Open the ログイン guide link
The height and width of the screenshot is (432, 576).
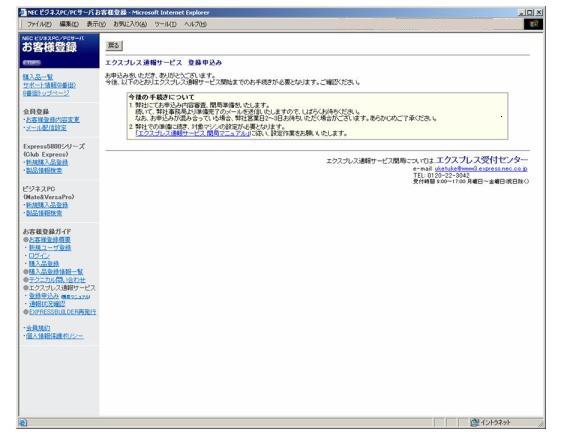pos(39,256)
